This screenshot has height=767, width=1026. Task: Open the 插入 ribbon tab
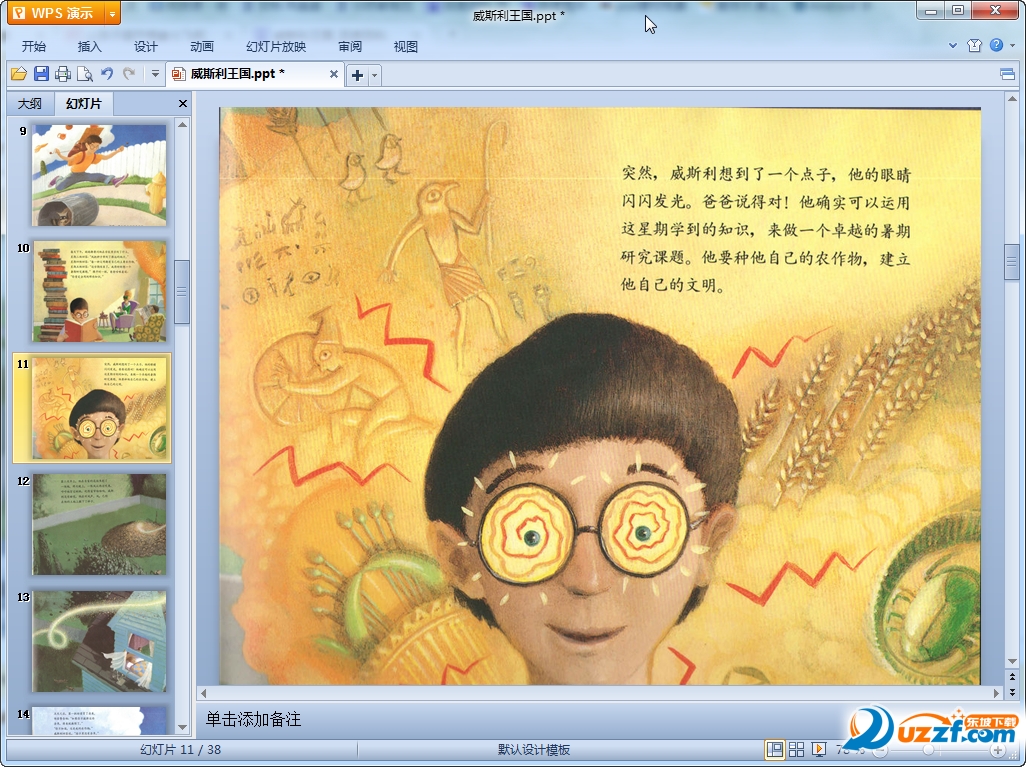90,46
